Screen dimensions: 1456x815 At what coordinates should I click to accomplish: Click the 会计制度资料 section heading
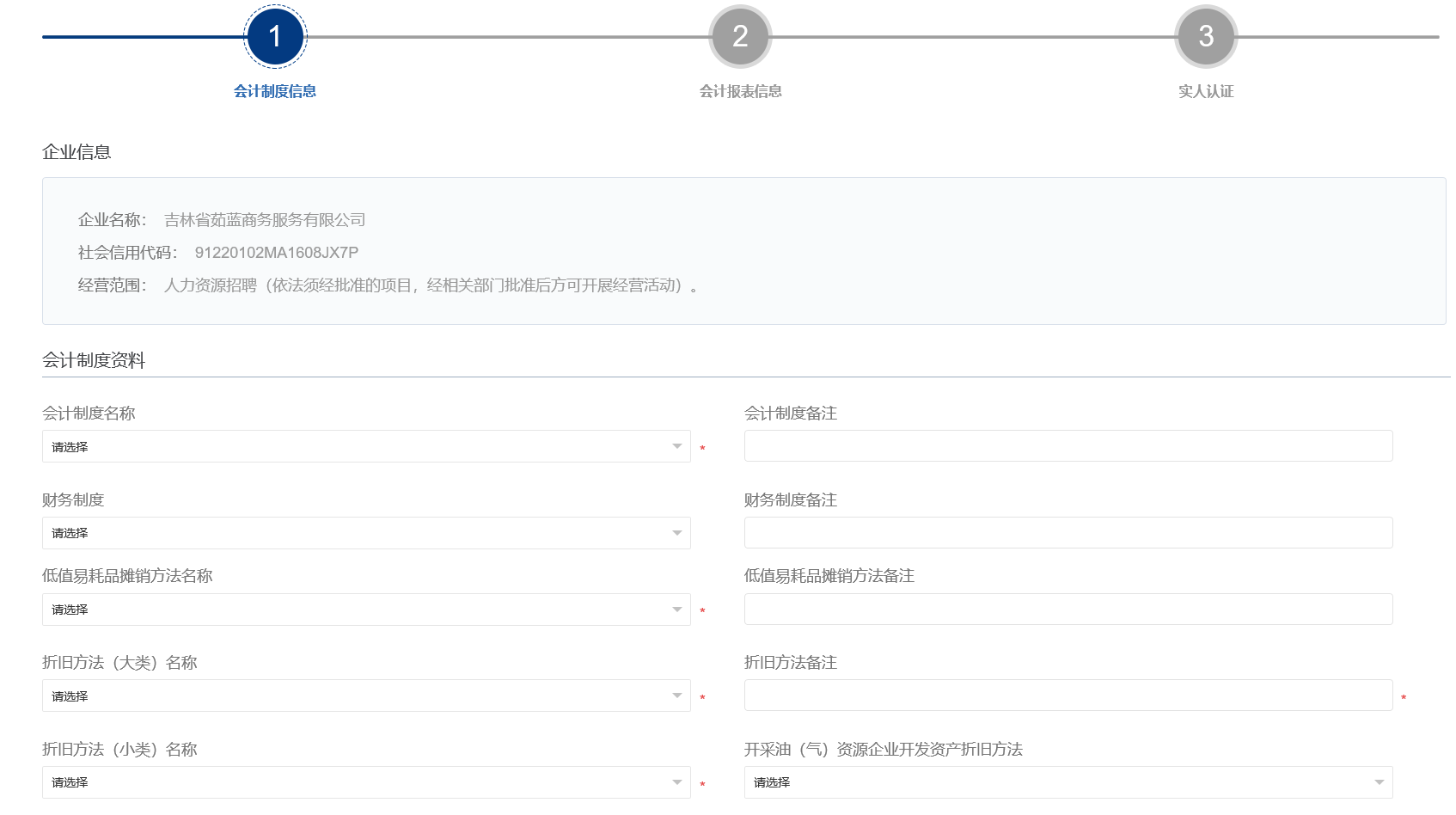[94, 360]
